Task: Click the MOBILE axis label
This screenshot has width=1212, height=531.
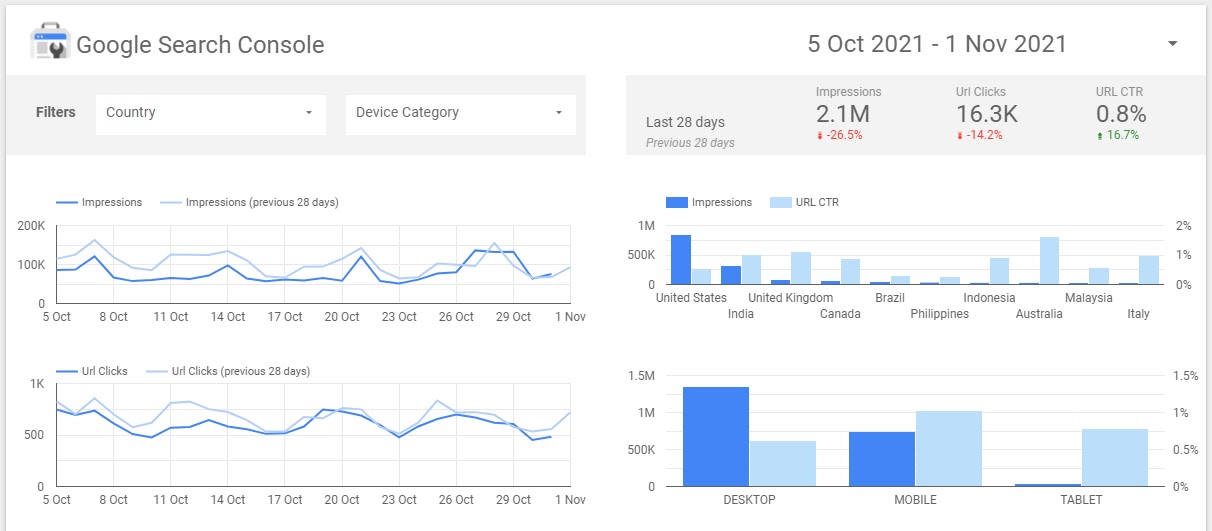Action: [x=915, y=500]
